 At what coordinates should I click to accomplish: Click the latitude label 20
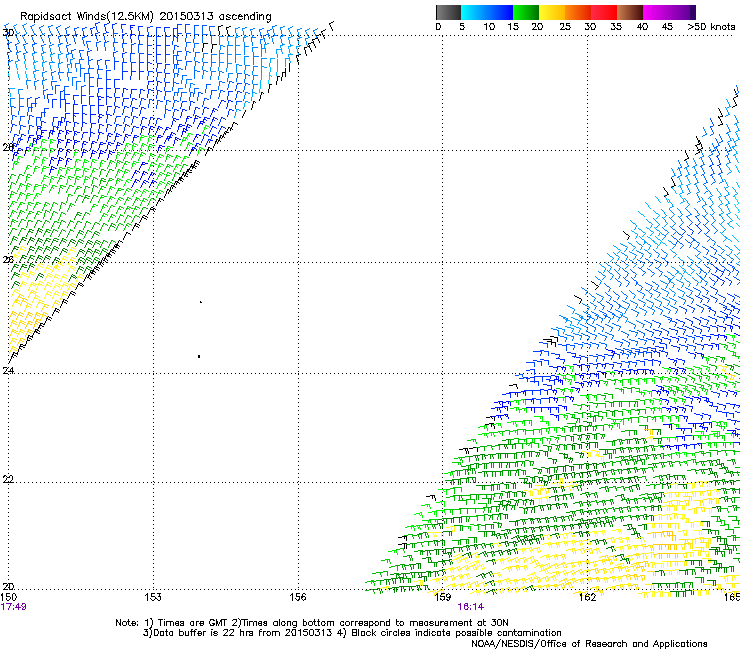(8, 586)
